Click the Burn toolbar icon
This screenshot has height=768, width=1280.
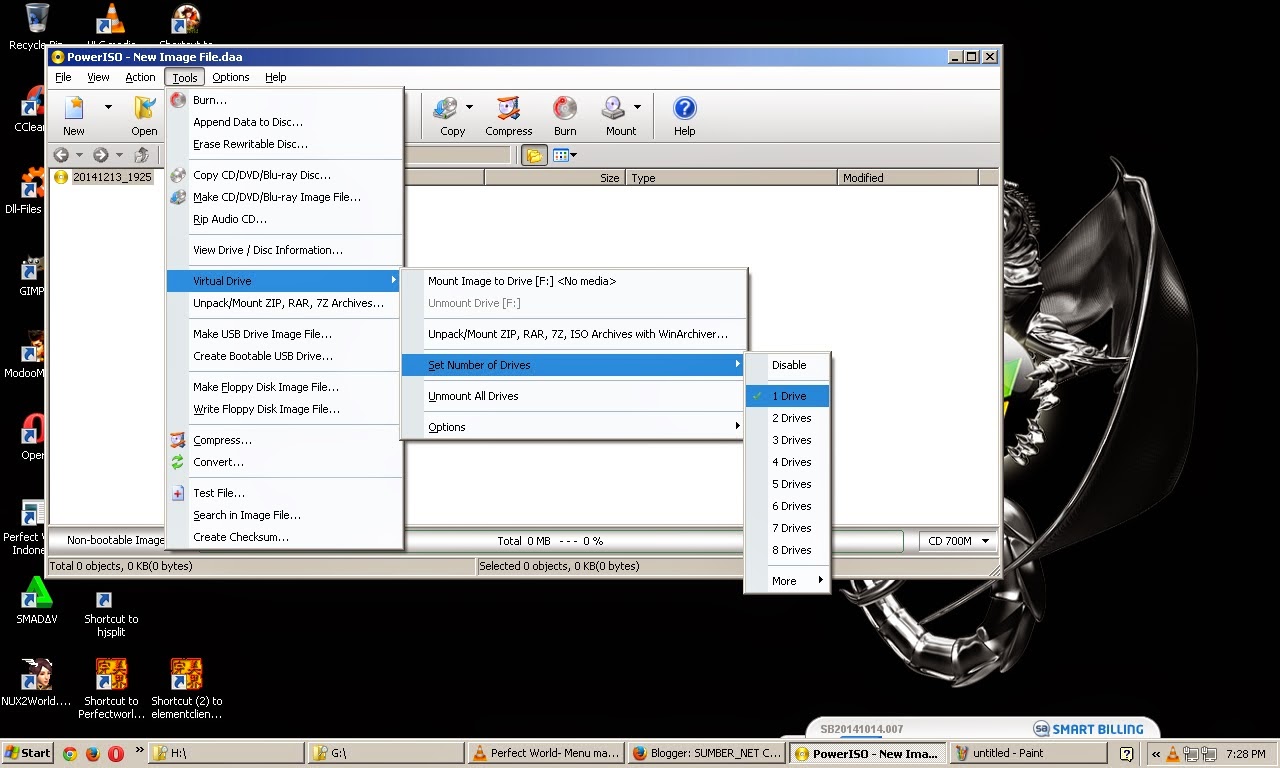point(565,116)
